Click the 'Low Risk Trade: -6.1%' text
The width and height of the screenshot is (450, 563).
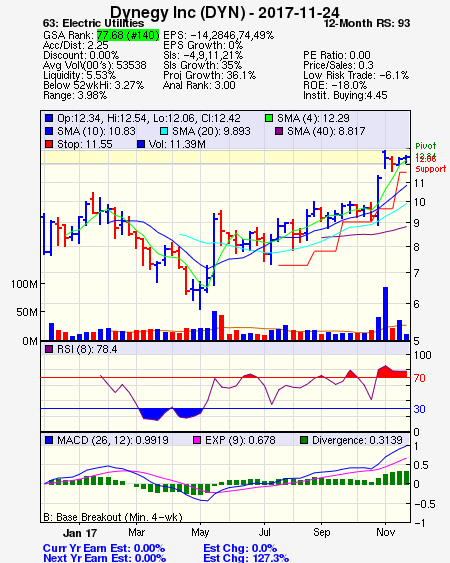click(356, 75)
